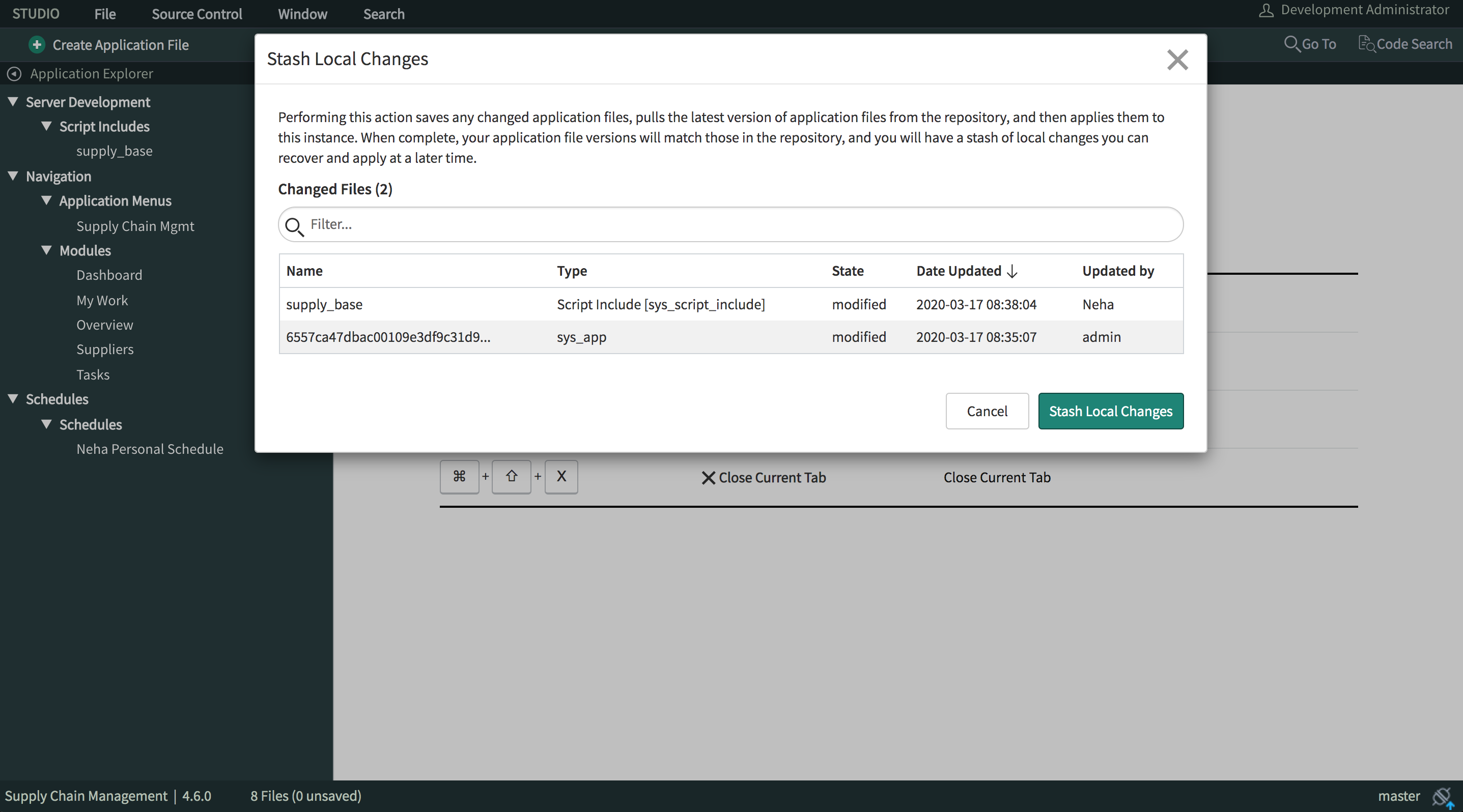The width and height of the screenshot is (1463, 812).
Task: Collapse Application Explorer with the back arrow icon
Action: pos(14,74)
